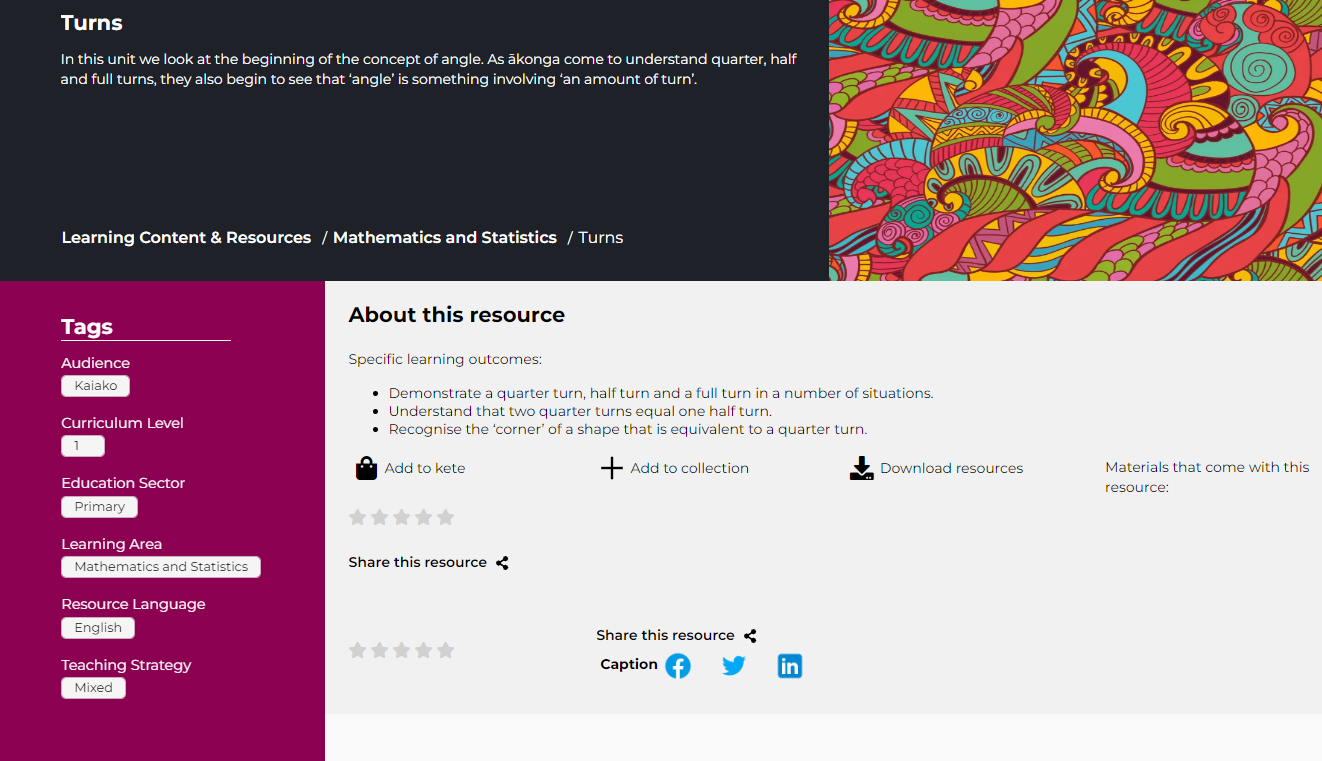Click the Add to collection label
This screenshot has height=761, width=1322.
(x=689, y=468)
